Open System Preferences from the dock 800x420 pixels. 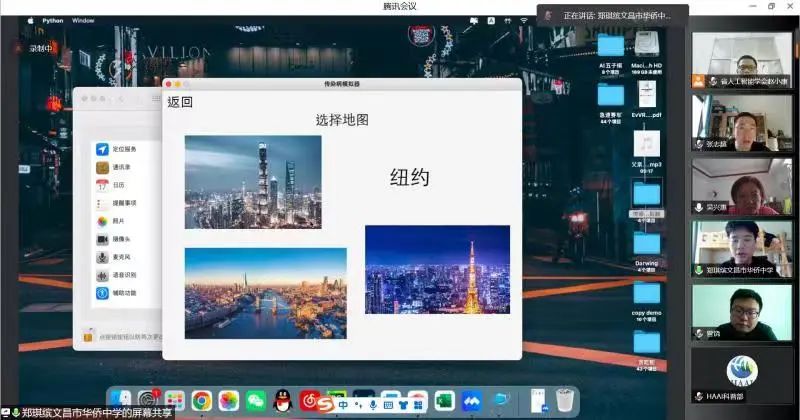(147, 401)
